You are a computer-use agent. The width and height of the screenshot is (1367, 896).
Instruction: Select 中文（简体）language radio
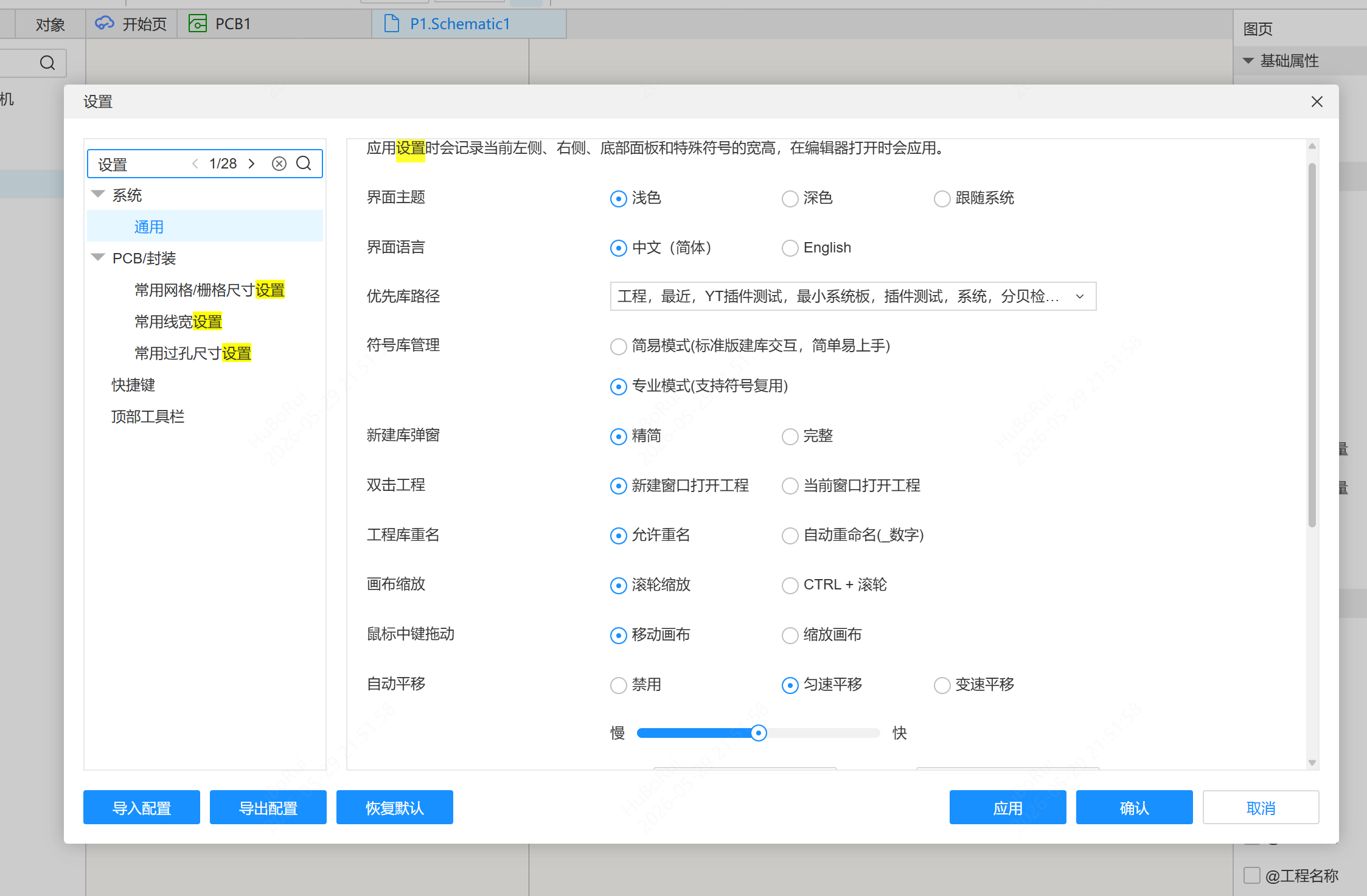click(618, 248)
